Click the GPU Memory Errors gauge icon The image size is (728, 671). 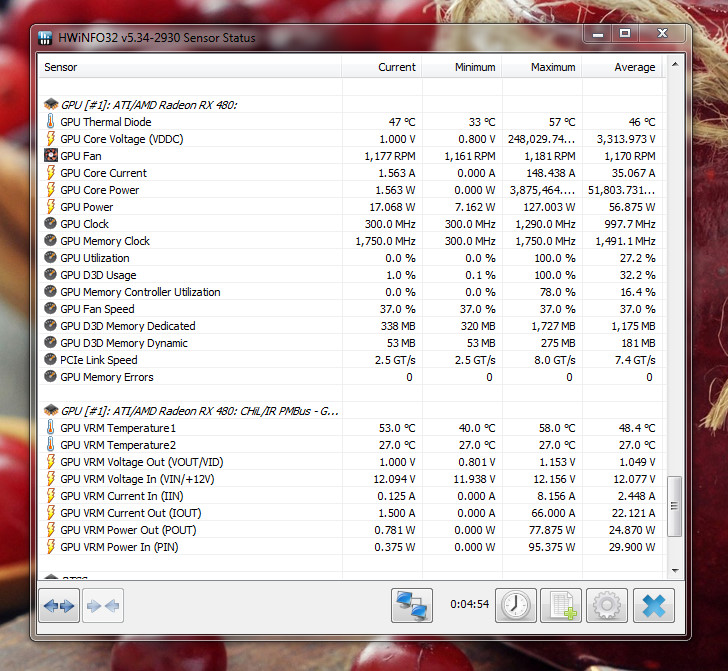point(50,376)
